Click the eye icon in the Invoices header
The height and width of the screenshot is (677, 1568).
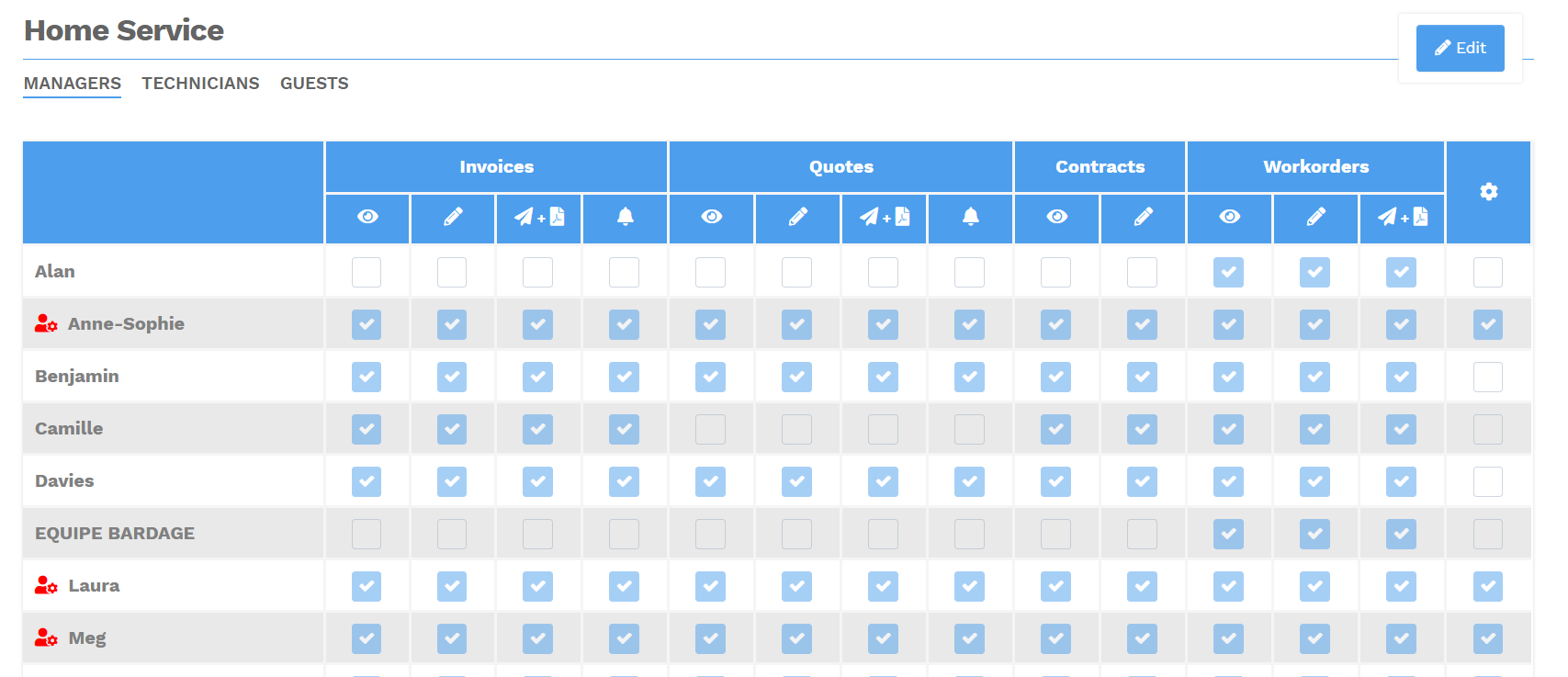(367, 218)
